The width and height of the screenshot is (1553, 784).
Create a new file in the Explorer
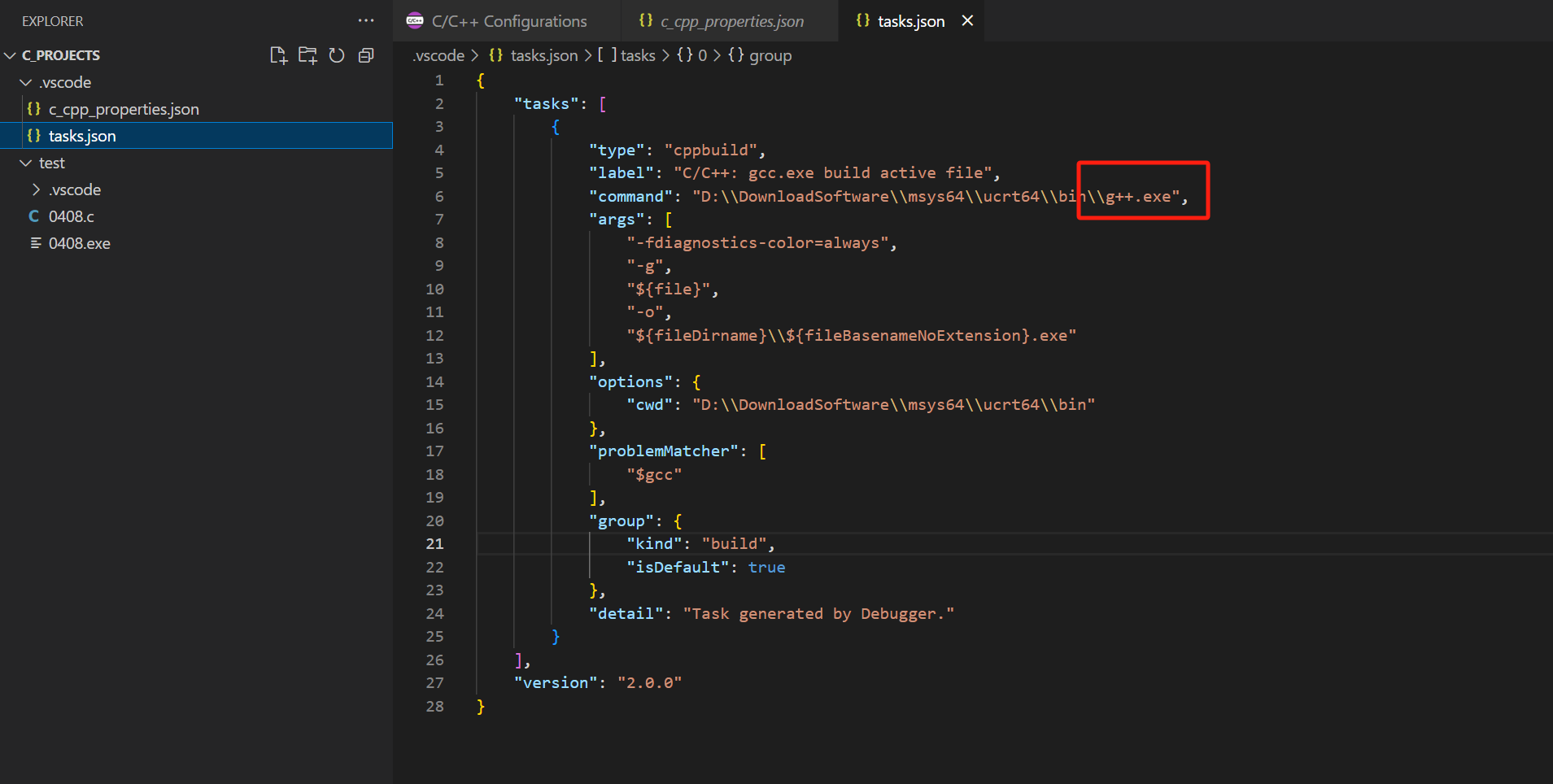click(x=277, y=55)
